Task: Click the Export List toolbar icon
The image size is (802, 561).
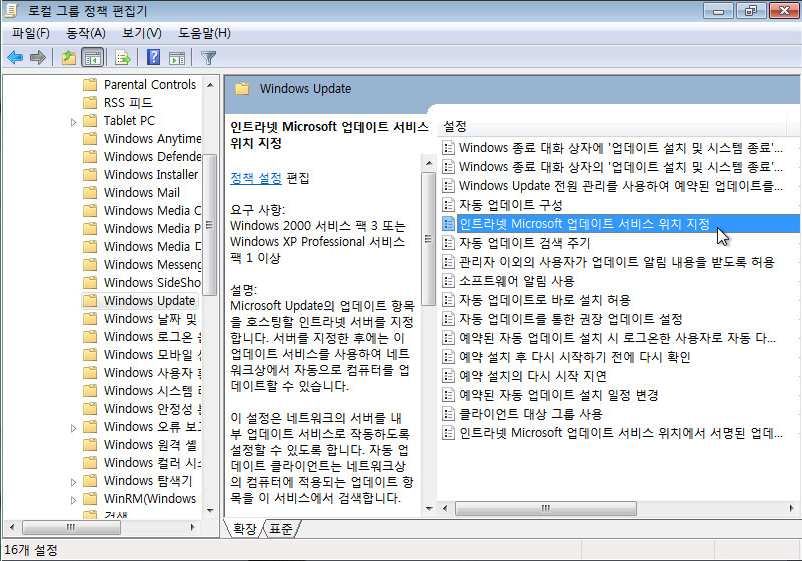Action: tap(125, 57)
